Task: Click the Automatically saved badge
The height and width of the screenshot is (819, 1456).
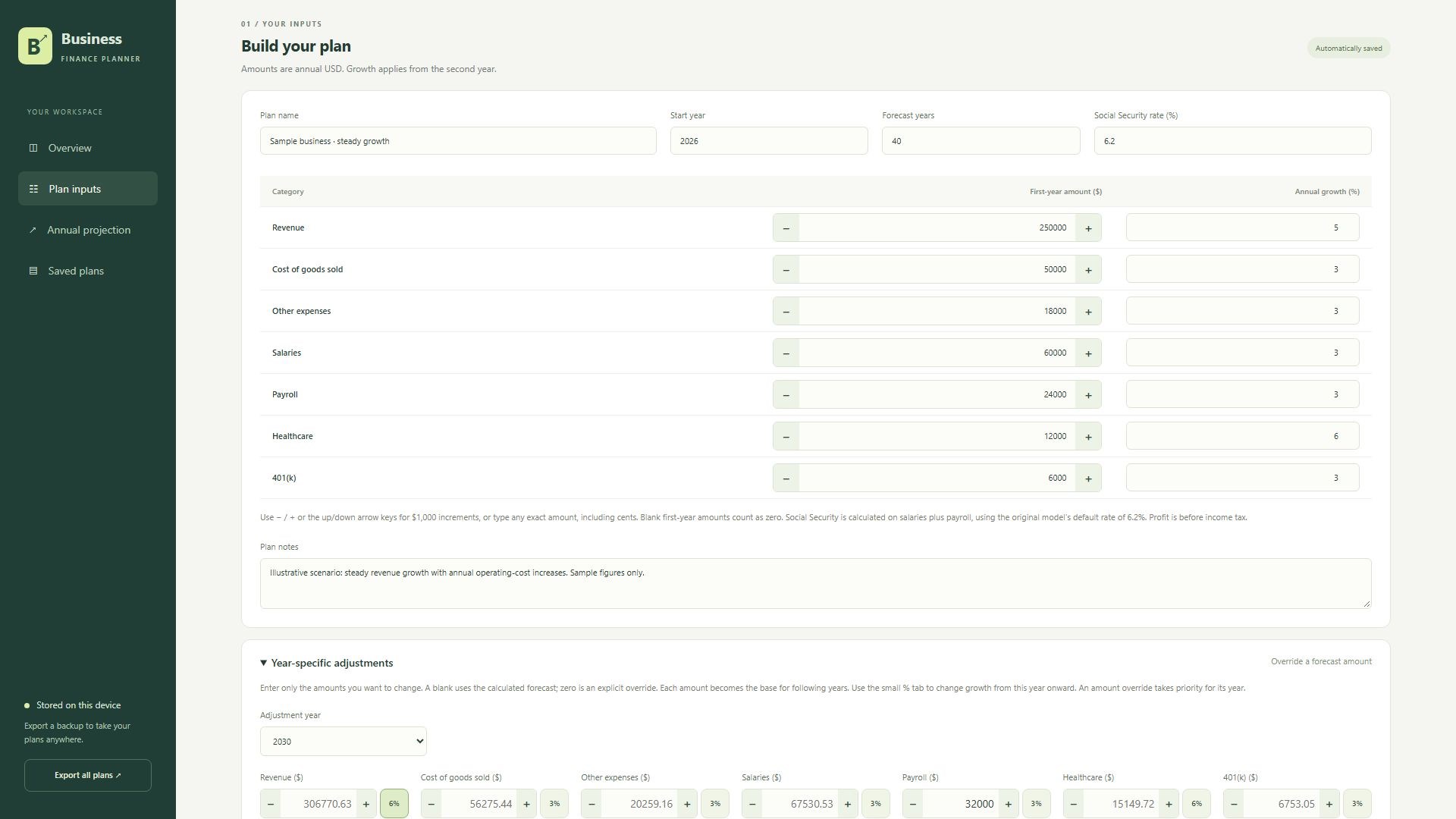Action: (x=1348, y=49)
